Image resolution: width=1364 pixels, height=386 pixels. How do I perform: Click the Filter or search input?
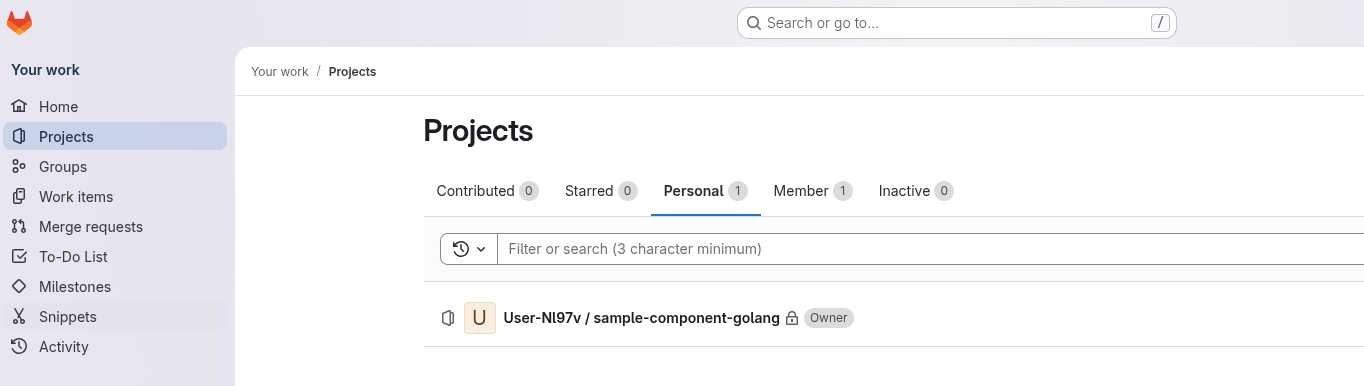(931, 249)
